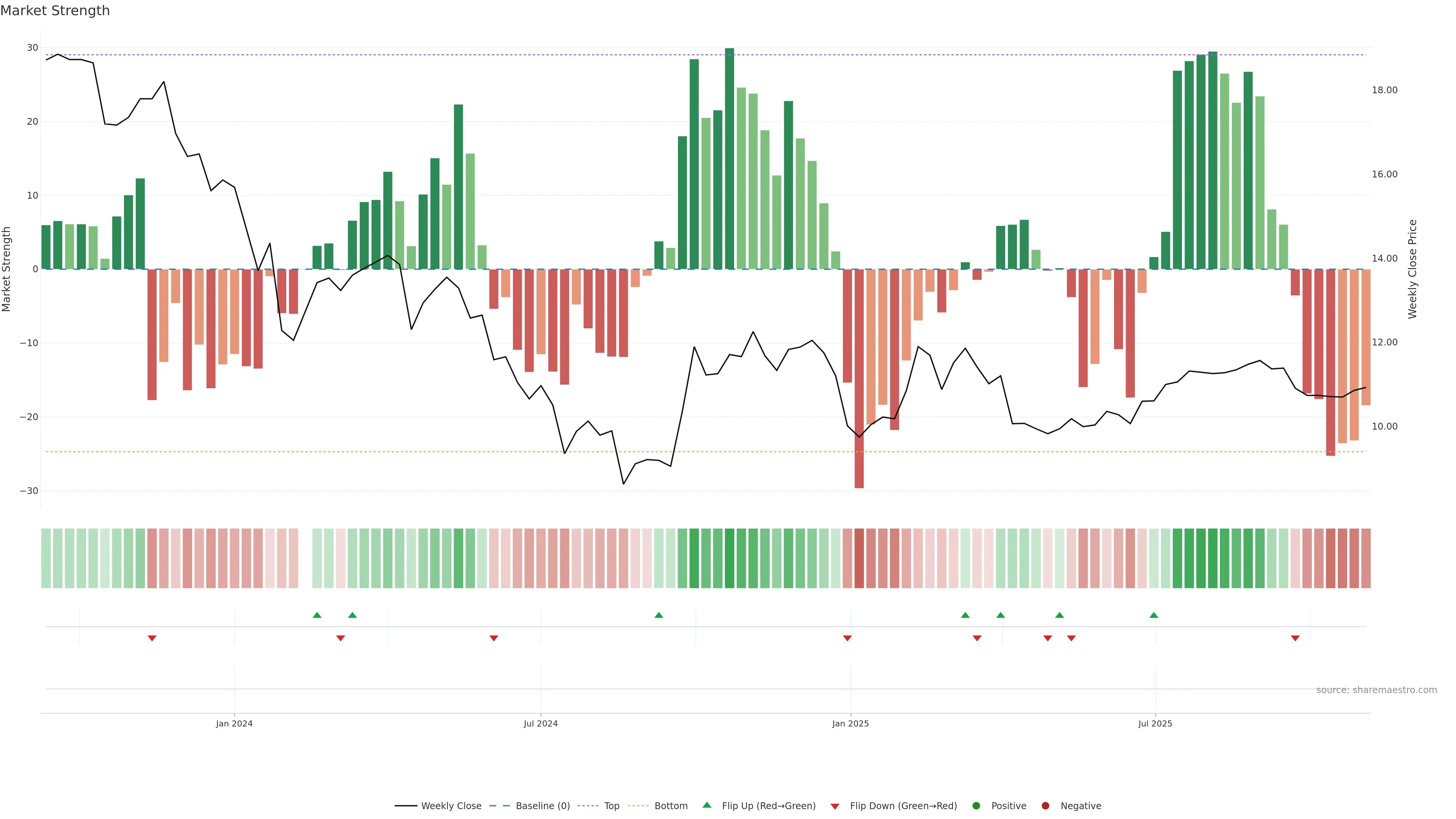Click the Weekly Close Price axis title
The image size is (1456, 819).
pyautogui.click(x=1412, y=269)
